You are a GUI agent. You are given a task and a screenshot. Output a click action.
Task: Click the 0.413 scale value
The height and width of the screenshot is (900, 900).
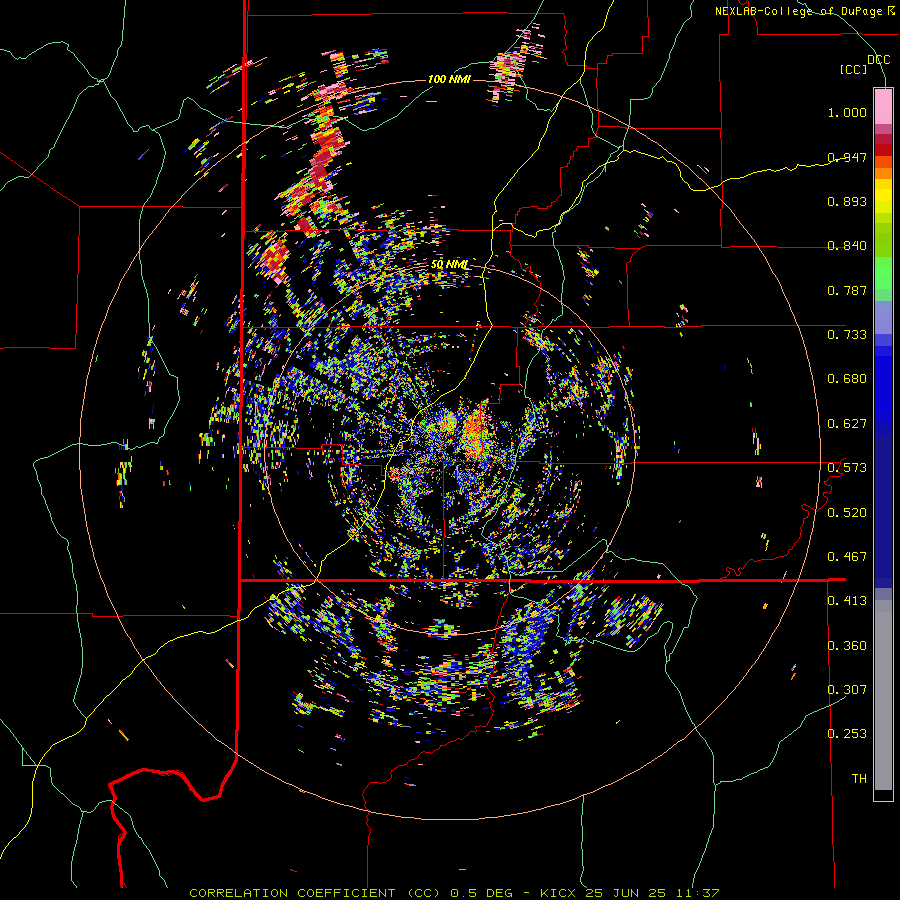click(x=847, y=601)
